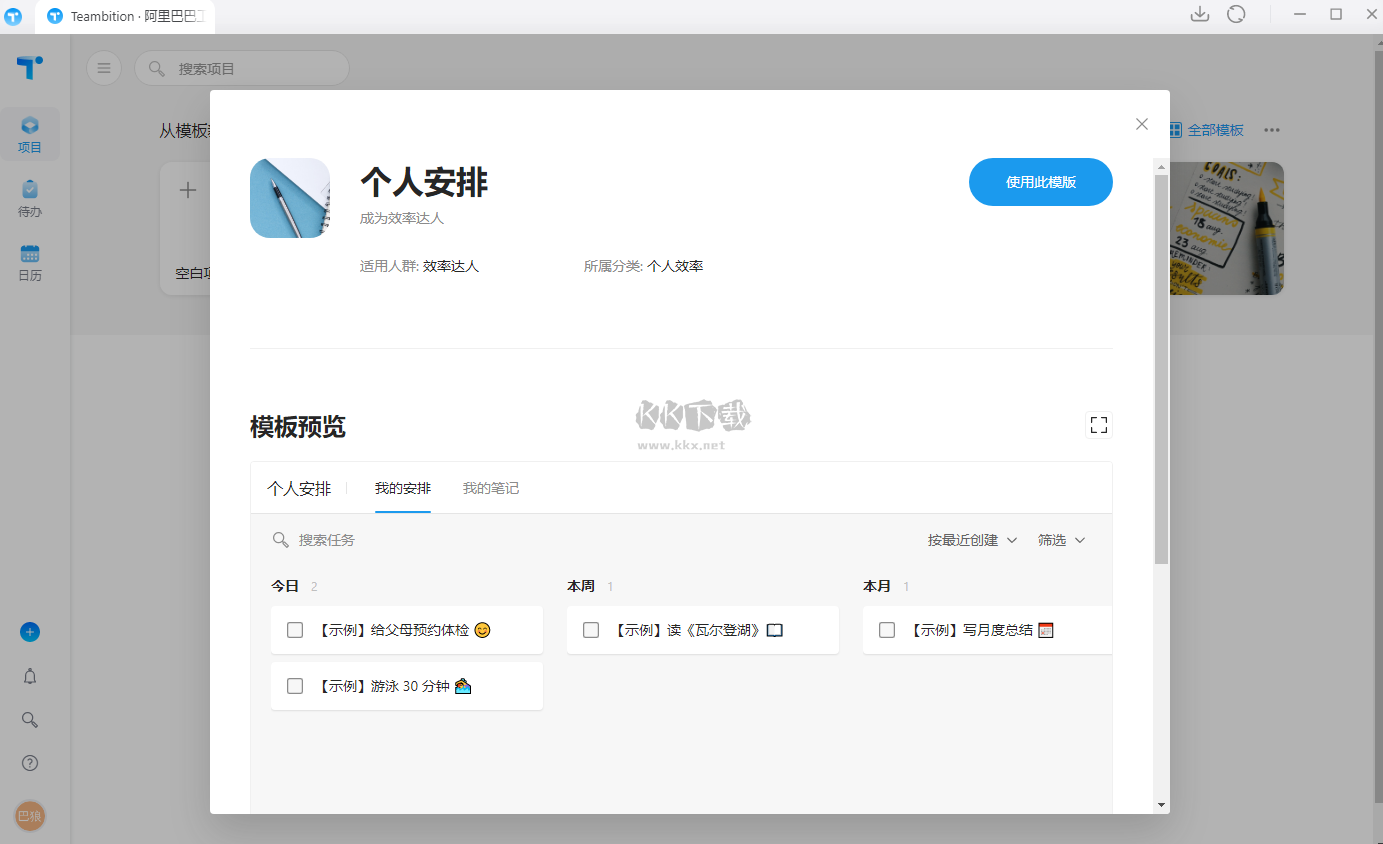Check the 【示例】读《瓦尔登湖》 task checkbox
This screenshot has width=1383, height=844.
coord(590,629)
